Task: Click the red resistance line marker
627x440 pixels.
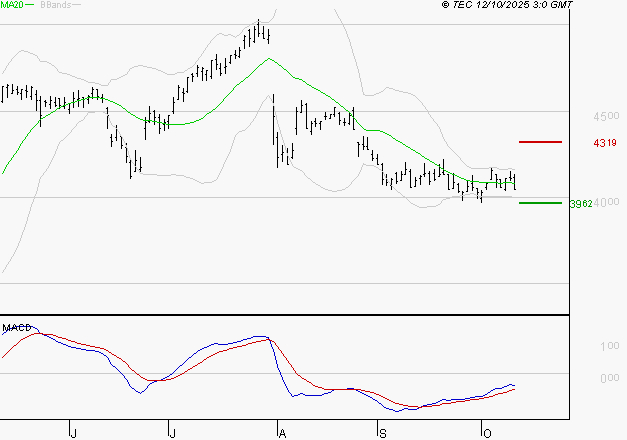Action: (x=540, y=142)
